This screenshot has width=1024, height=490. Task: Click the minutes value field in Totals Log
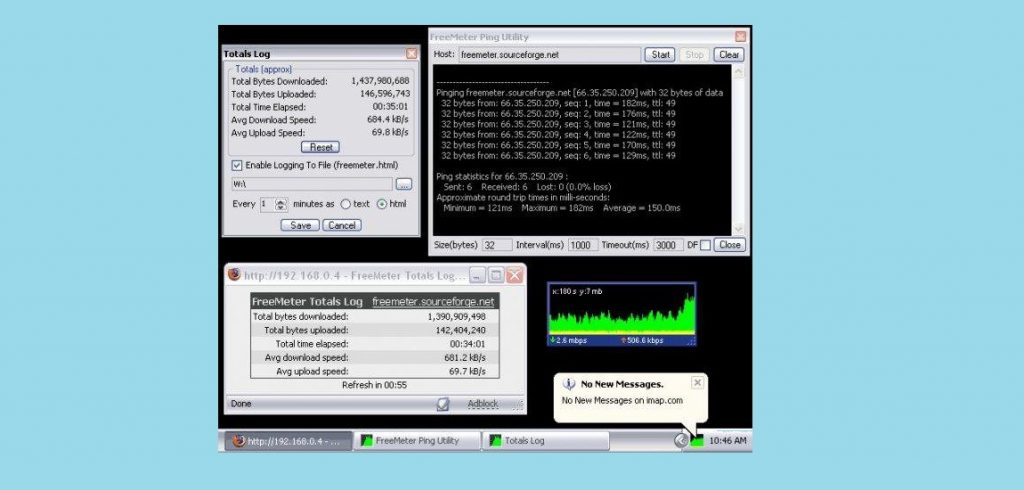click(268, 204)
